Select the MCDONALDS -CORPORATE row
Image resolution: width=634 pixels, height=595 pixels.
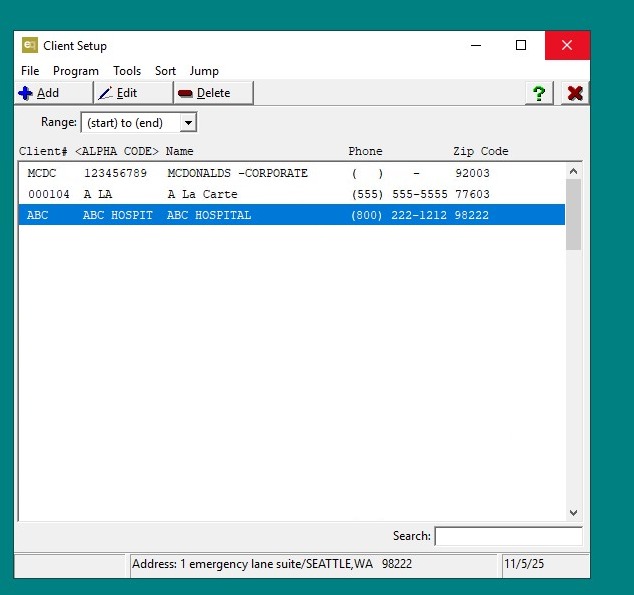click(x=292, y=173)
